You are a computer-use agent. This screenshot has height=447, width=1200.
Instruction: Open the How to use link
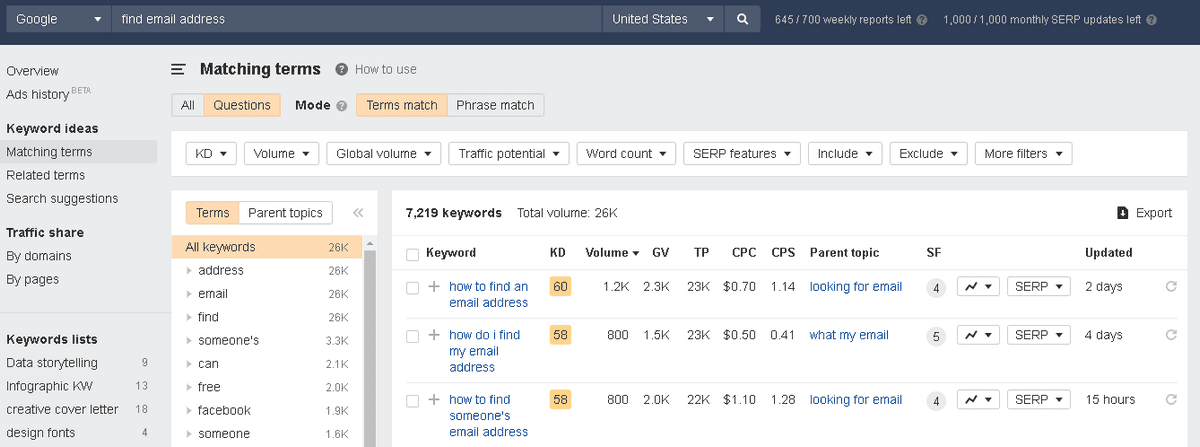386,69
